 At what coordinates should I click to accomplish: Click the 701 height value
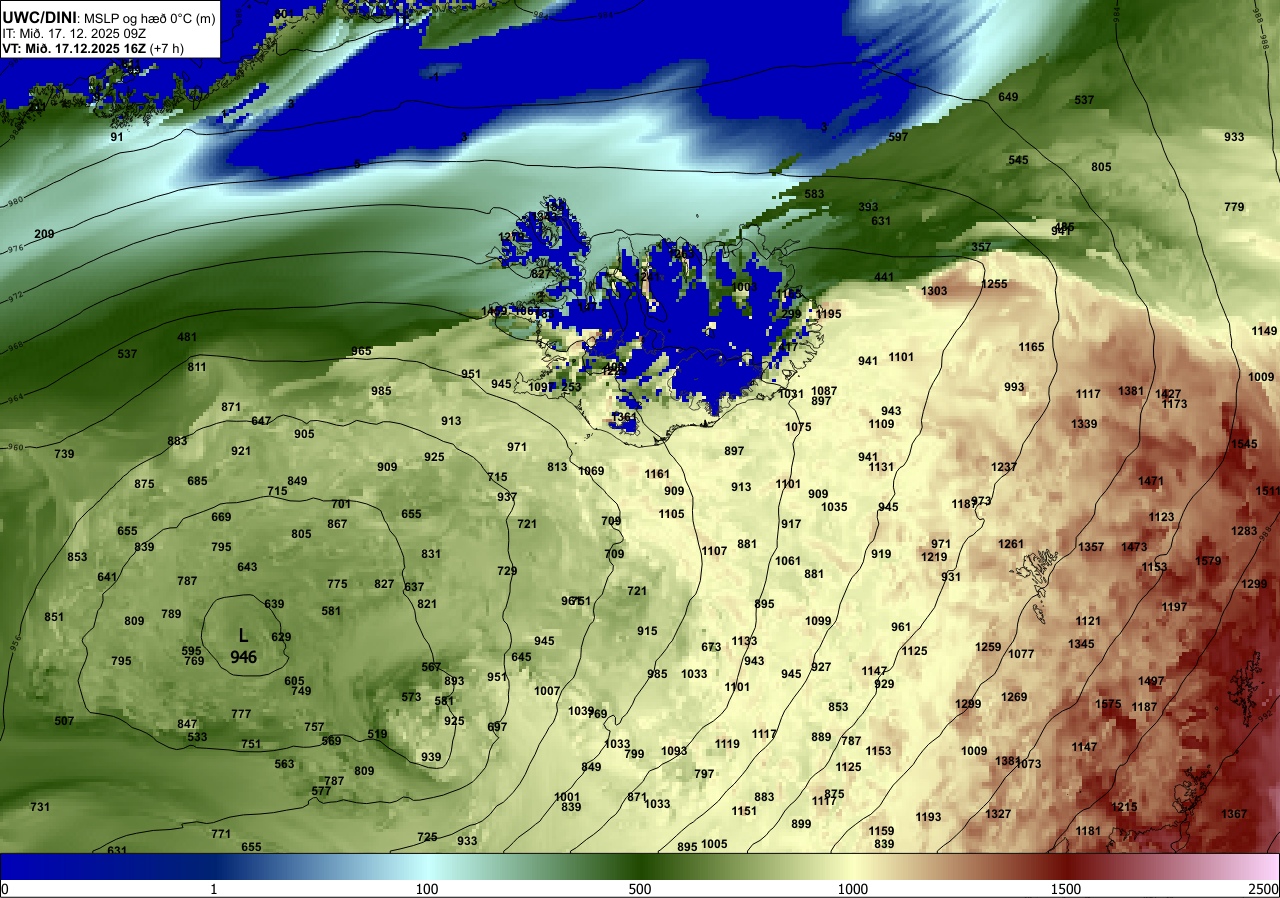[x=341, y=504]
